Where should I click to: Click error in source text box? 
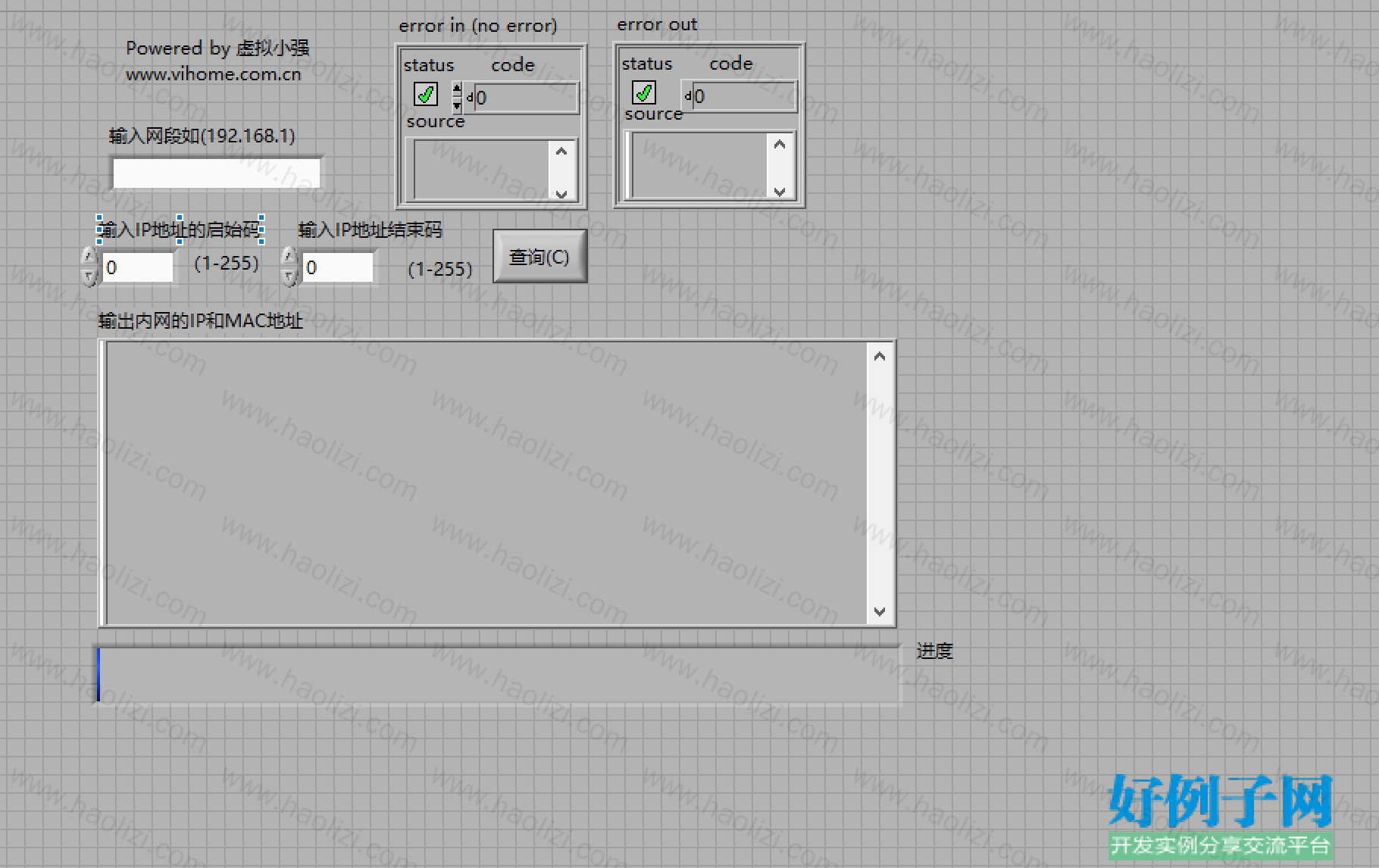click(x=482, y=170)
